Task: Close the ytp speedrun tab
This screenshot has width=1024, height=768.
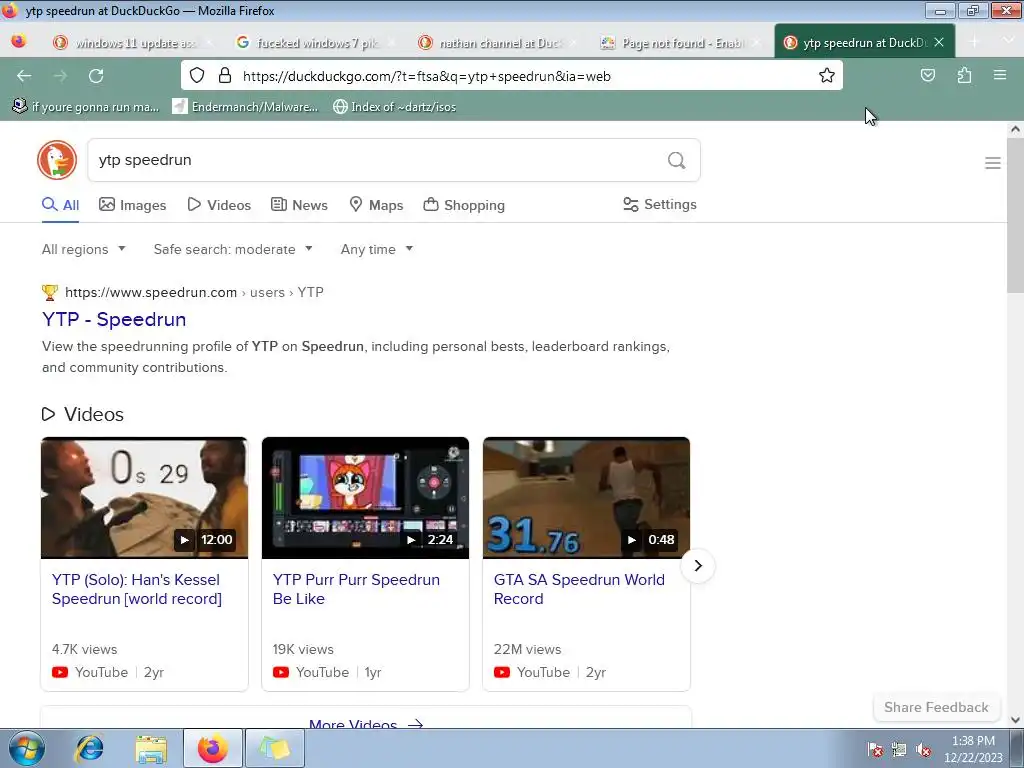Action: (939, 42)
